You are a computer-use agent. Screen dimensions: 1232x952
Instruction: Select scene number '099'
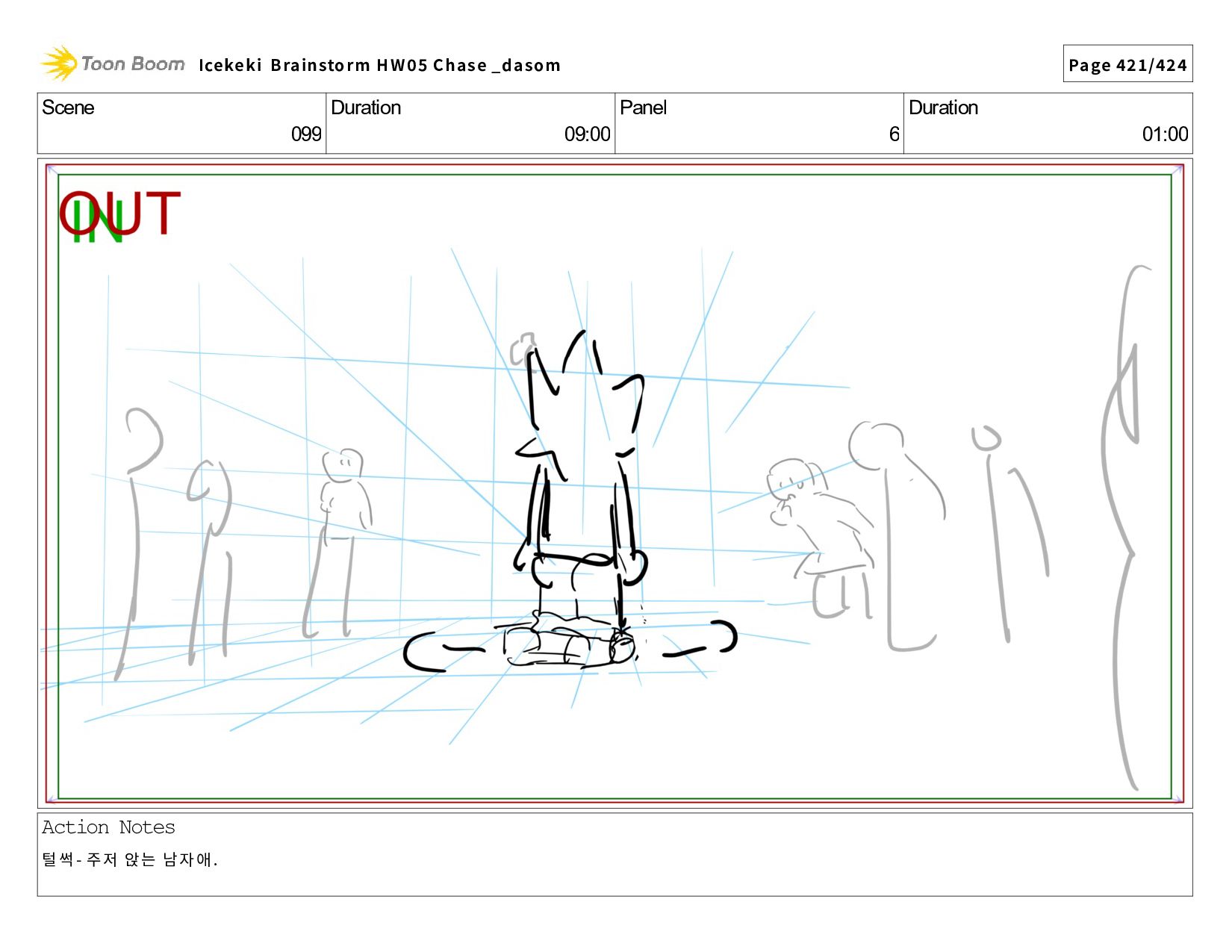tap(306, 134)
